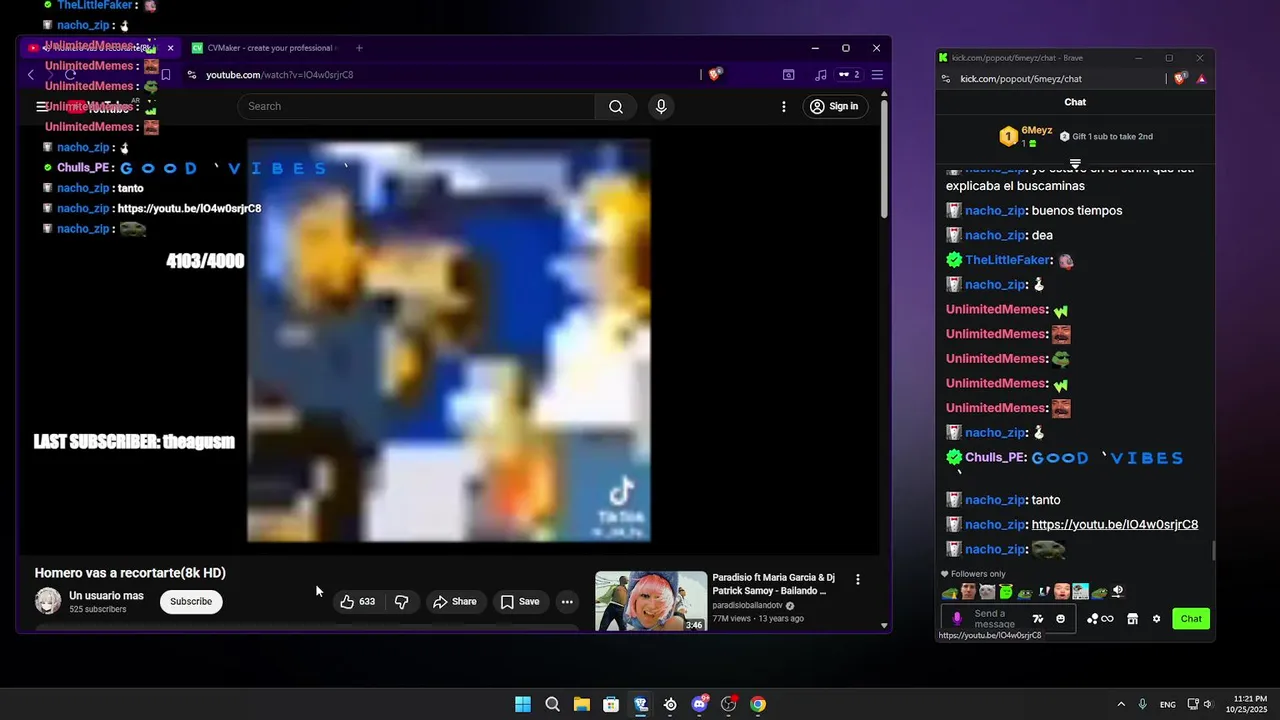
Task: Open new tab with plus button
Action: [x=359, y=48]
